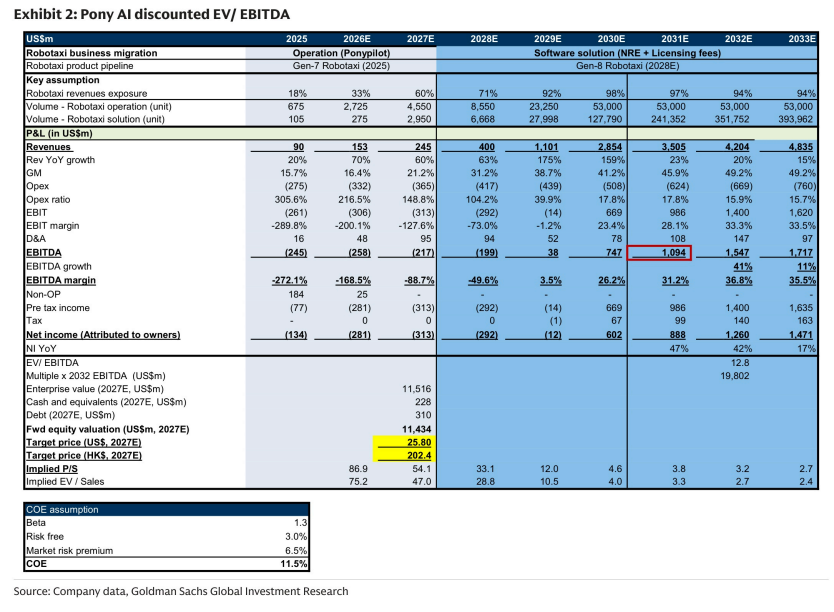834x612 pixels.
Task: Select the implied EV / Sales value '75.2'
Action: pyautogui.click(x=358, y=481)
